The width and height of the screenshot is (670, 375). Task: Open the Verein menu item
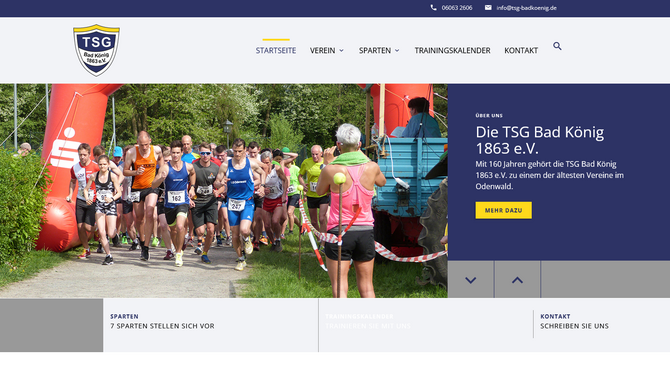pos(323,50)
